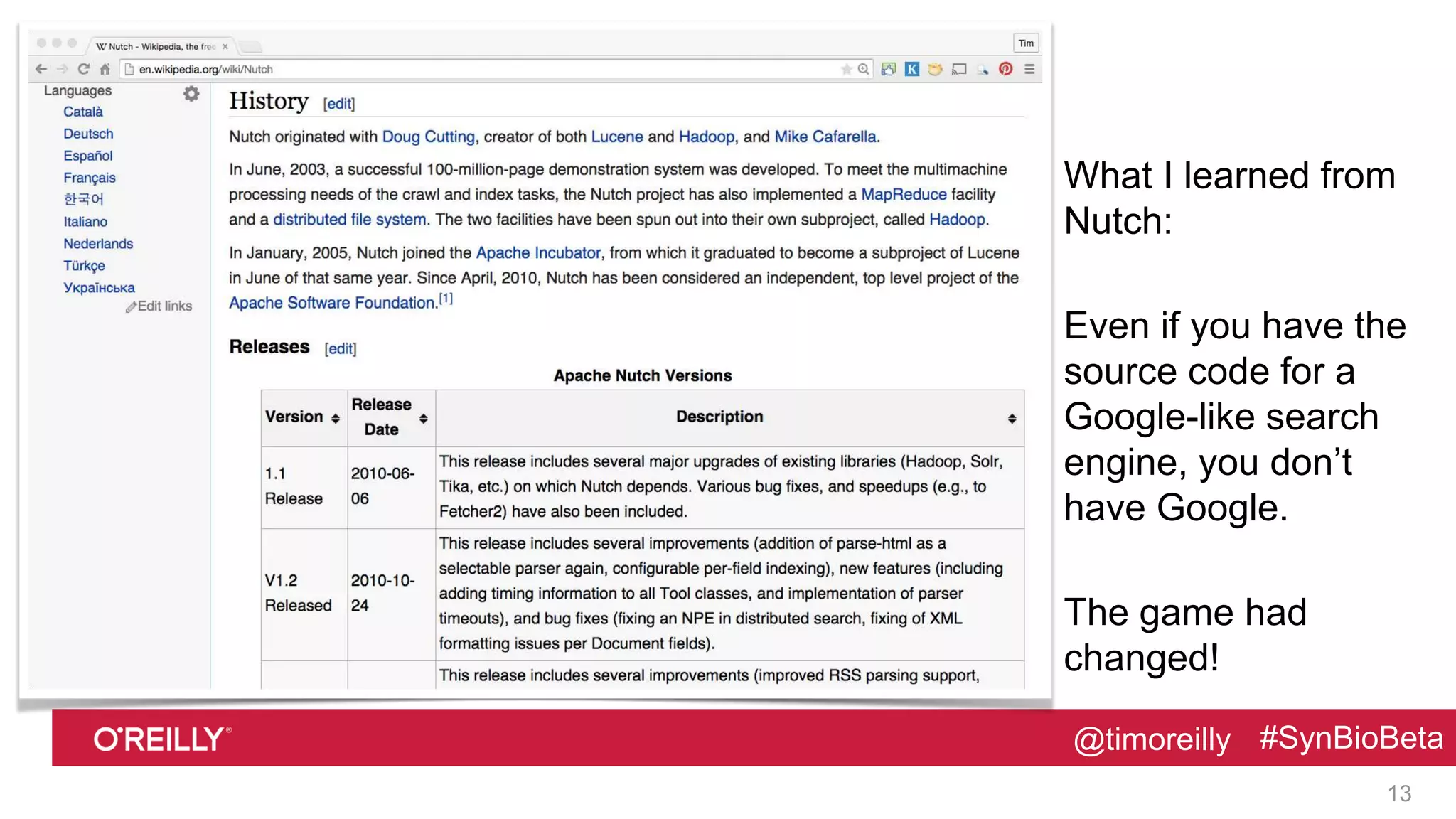Reload the Nutch Wikipedia page

83,69
